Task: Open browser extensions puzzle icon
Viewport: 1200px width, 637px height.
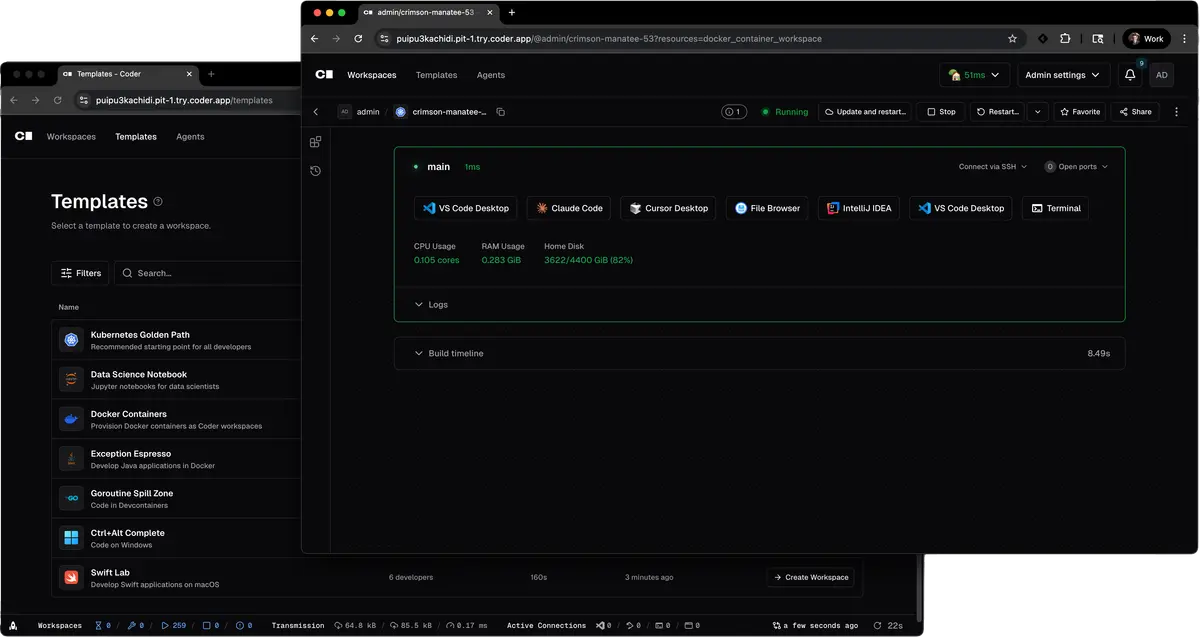Action: point(1065,39)
